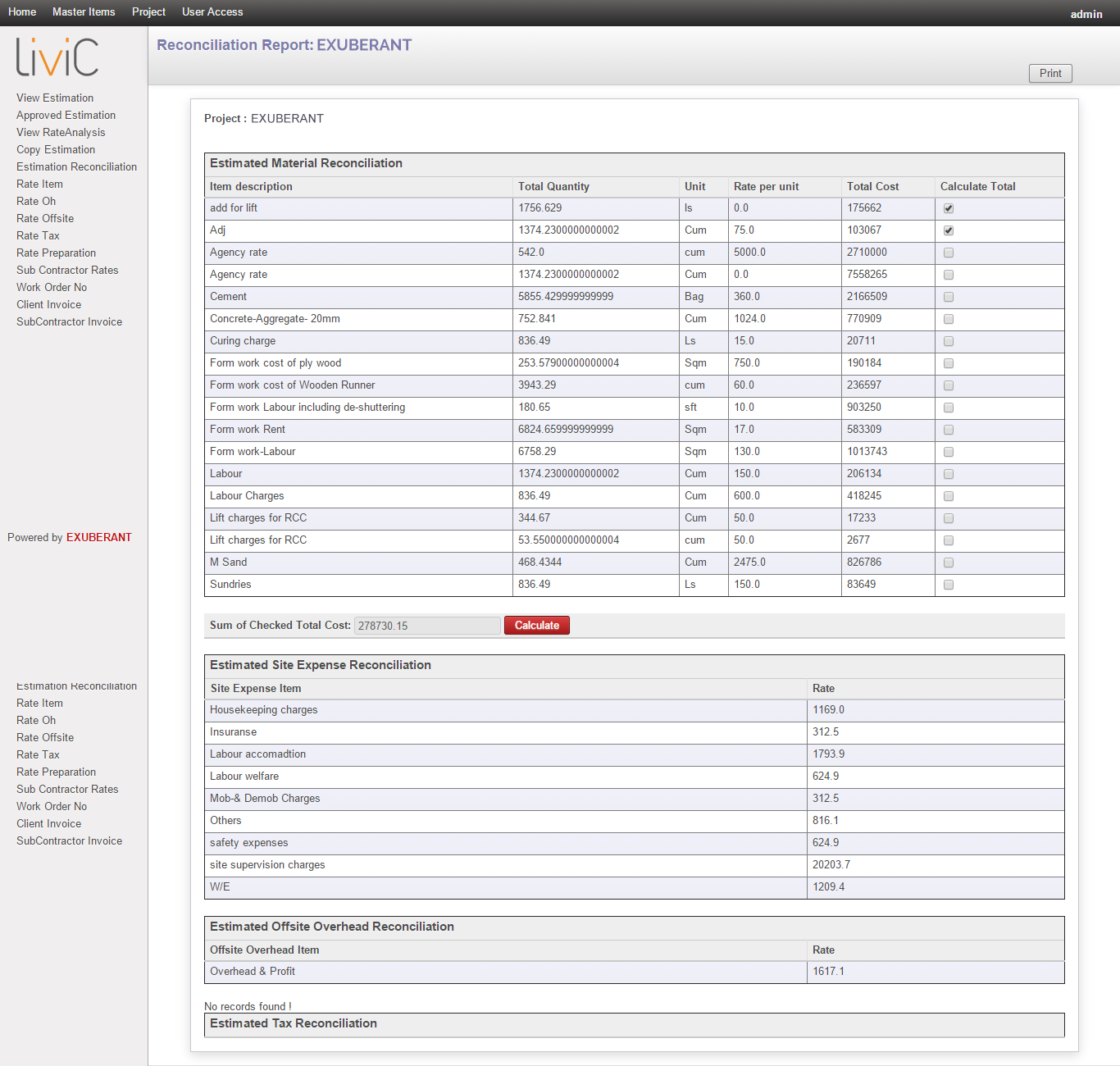Open the User Access menu

tap(212, 12)
